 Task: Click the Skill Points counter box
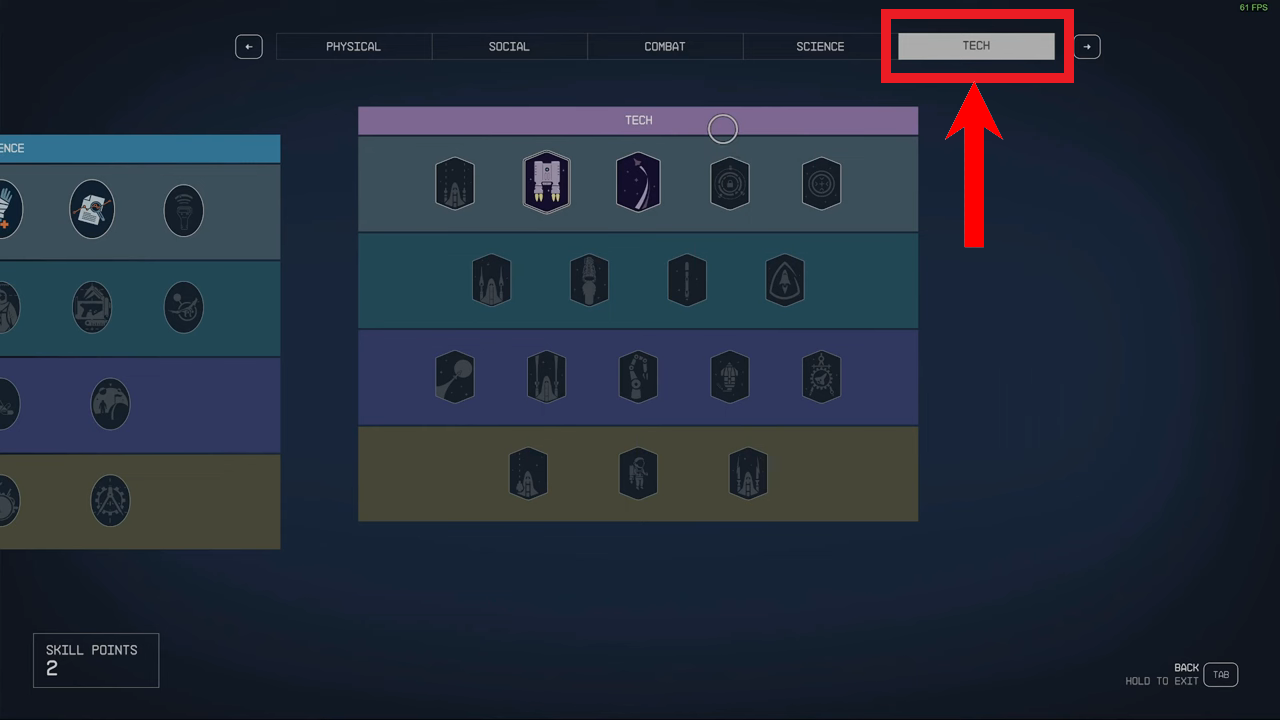tap(96, 660)
